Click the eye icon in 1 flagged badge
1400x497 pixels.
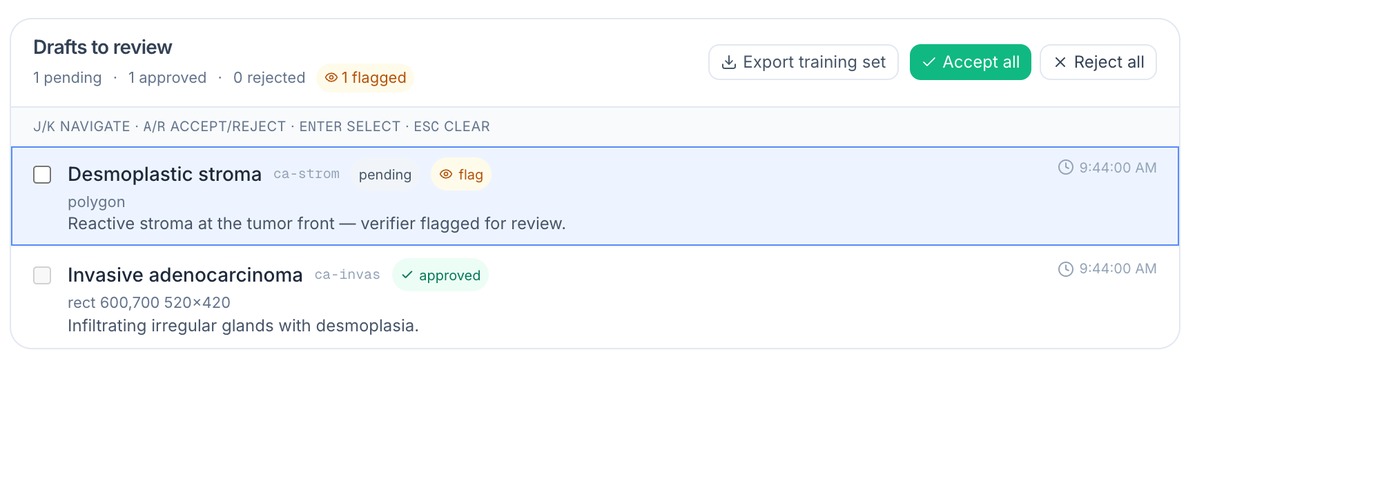[x=331, y=78]
